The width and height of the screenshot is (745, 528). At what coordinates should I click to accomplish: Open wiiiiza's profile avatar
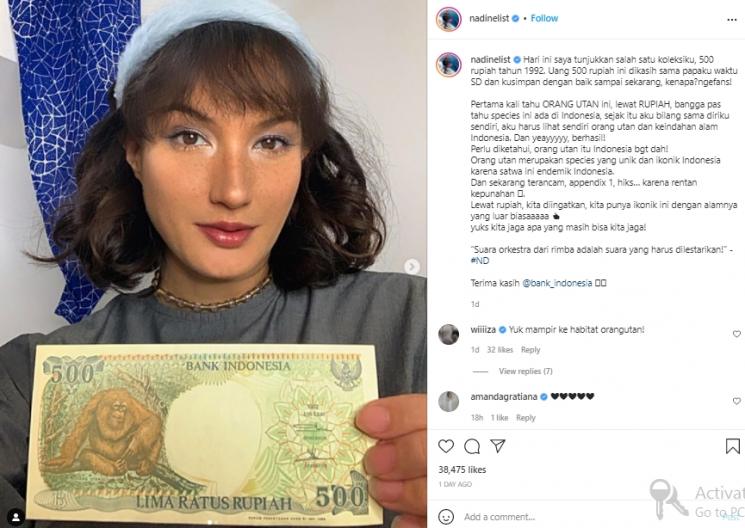coord(449,335)
